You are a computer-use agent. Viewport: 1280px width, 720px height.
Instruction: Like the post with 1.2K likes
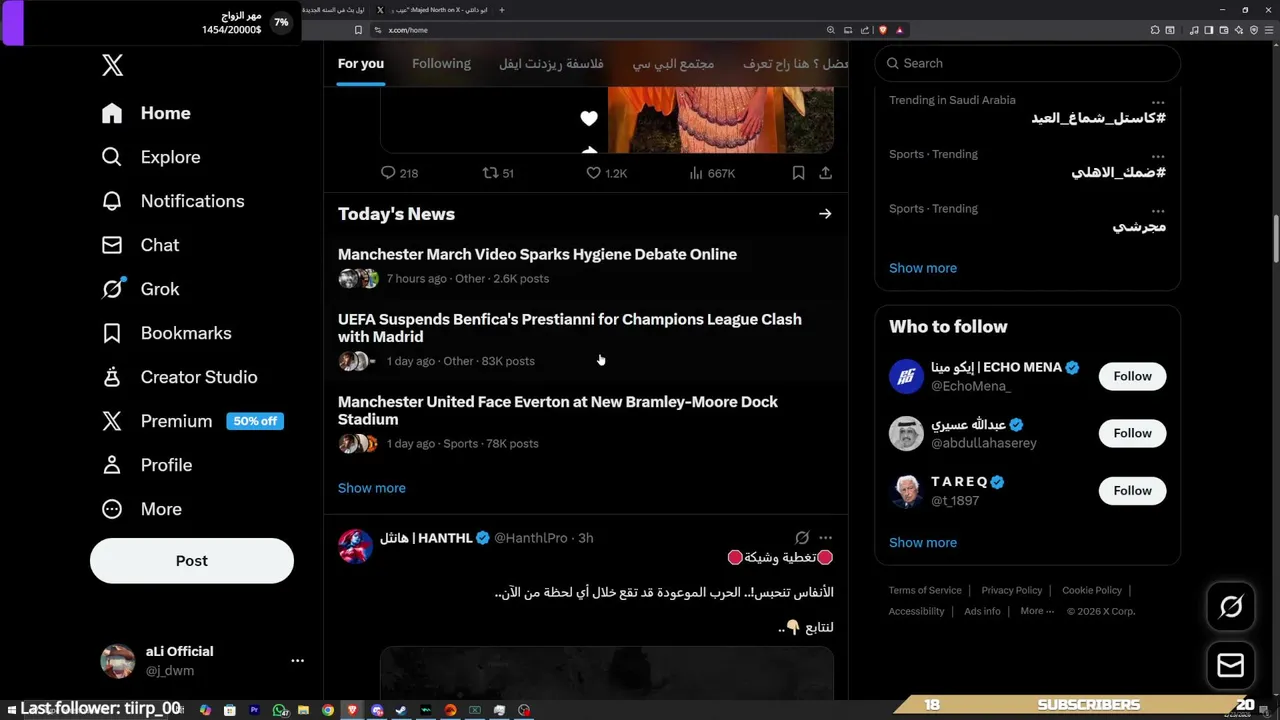pyautogui.click(x=593, y=173)
